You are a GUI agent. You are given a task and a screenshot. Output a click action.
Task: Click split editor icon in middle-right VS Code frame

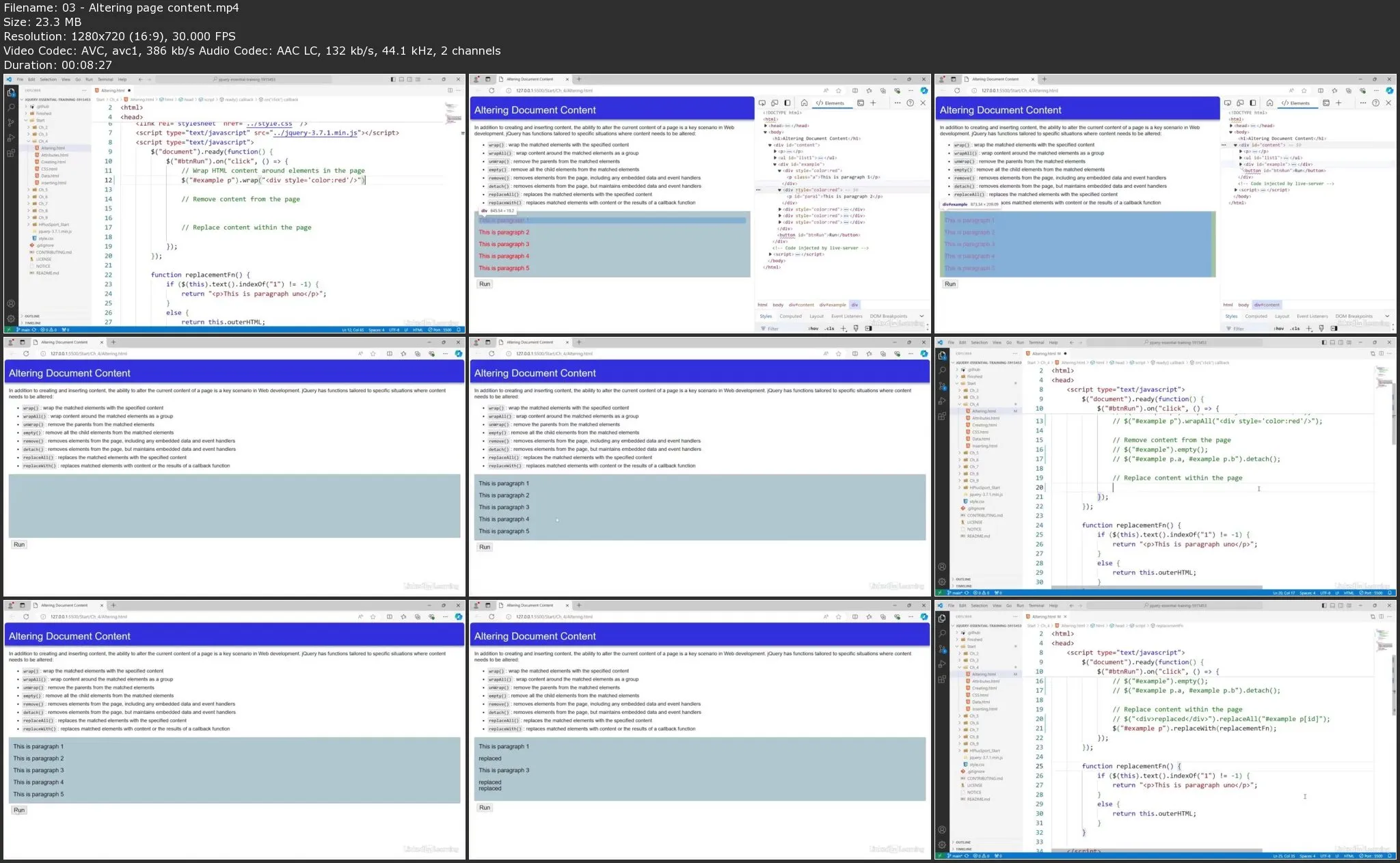point(1382,353)
